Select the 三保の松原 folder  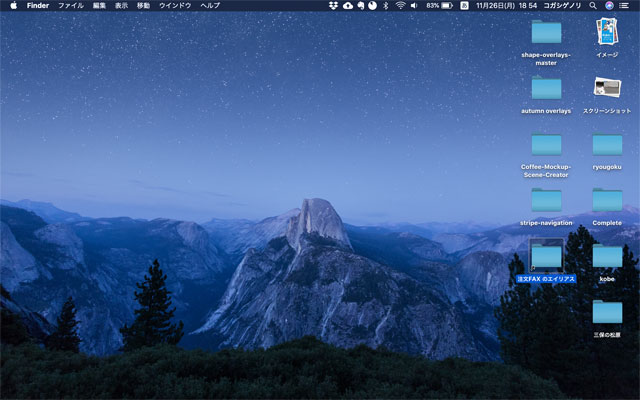coord(607,311)
